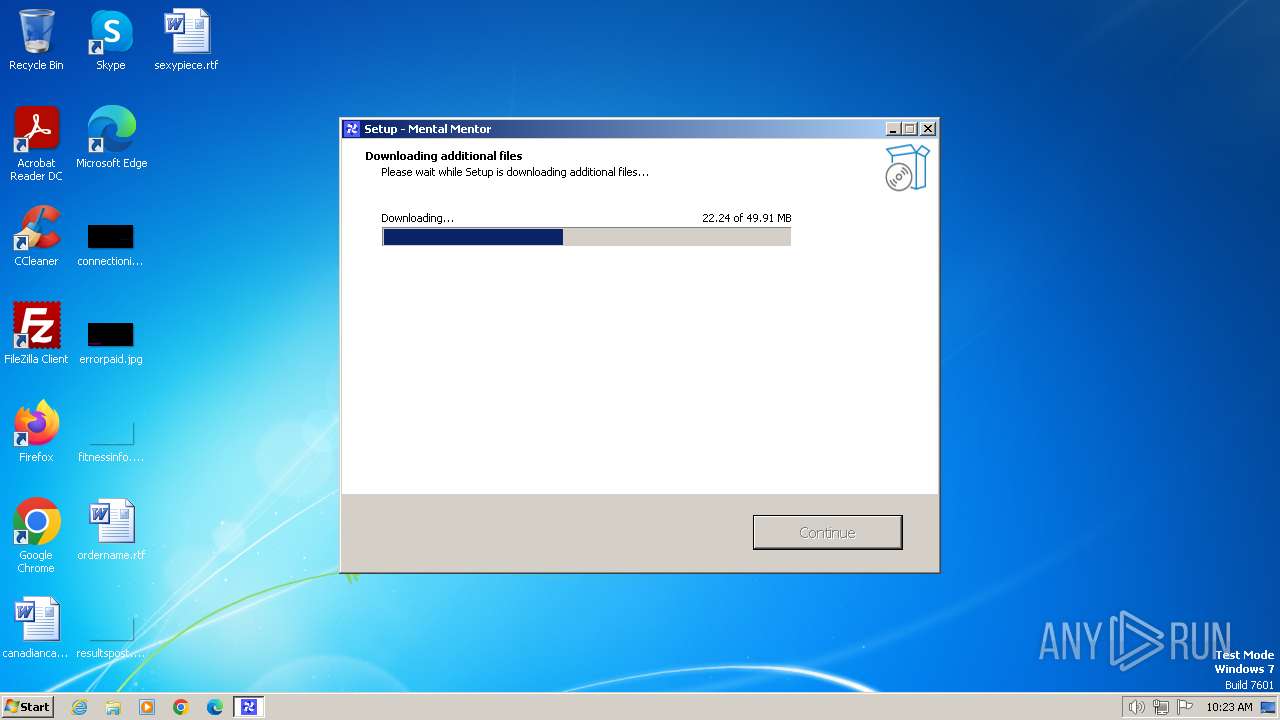Launch Microsoft Edge desktop shortcut
Screen dimensions: 1280x720
111,138
